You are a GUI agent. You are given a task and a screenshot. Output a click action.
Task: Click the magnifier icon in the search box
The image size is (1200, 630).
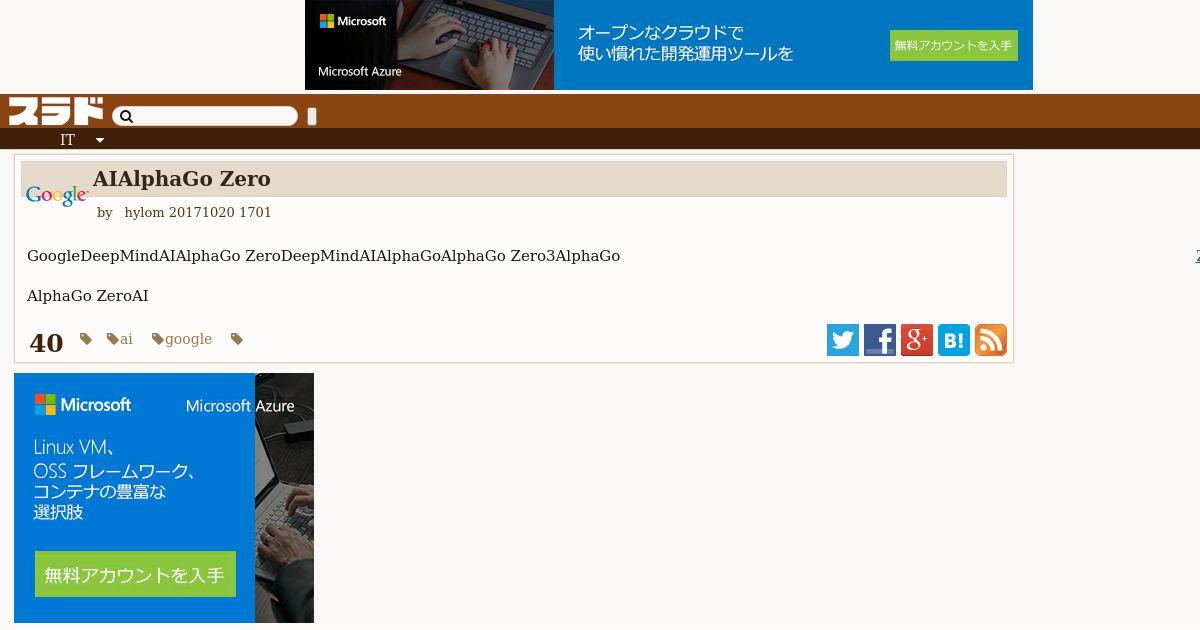click(126, 117)
